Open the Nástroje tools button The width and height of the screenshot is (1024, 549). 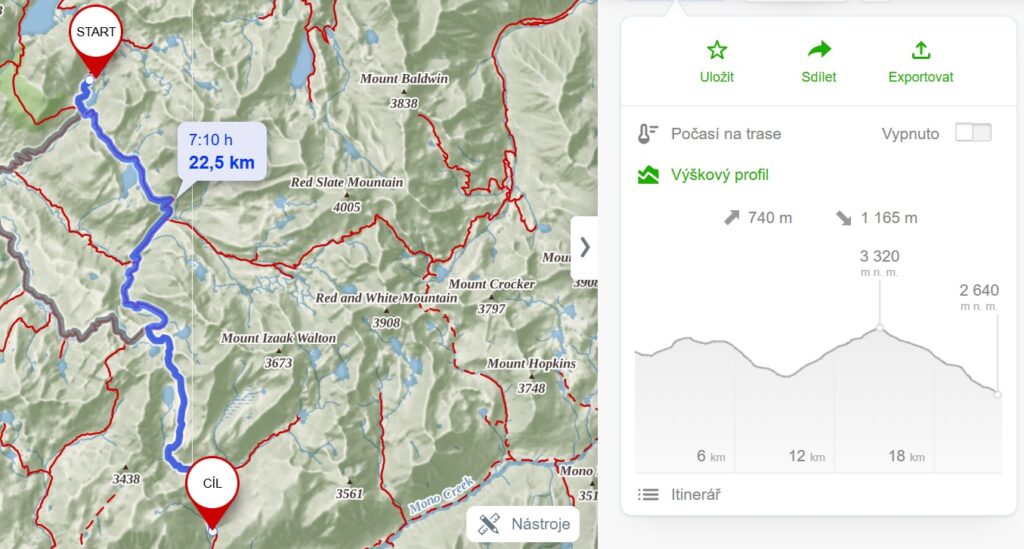[523, 524]
